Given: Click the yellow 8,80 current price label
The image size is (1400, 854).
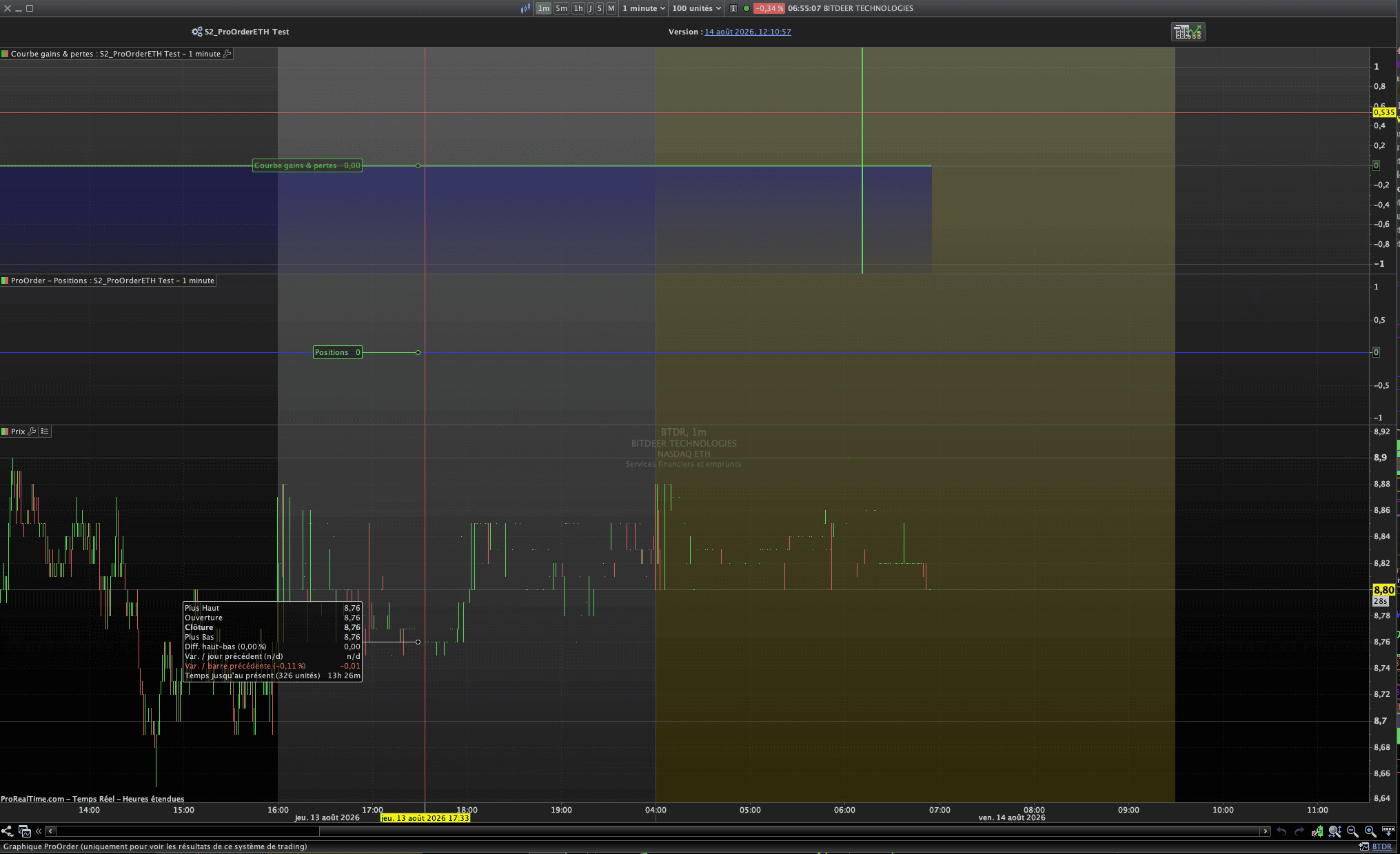Looking at the screenshot, I should pos(1383,590).
